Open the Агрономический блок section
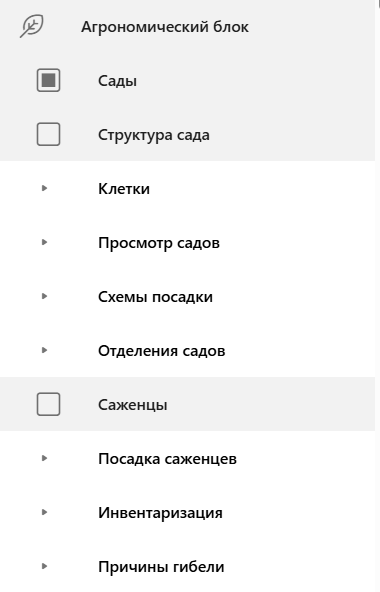The height and width of the screenshot is (592, 380). (165, 27)
